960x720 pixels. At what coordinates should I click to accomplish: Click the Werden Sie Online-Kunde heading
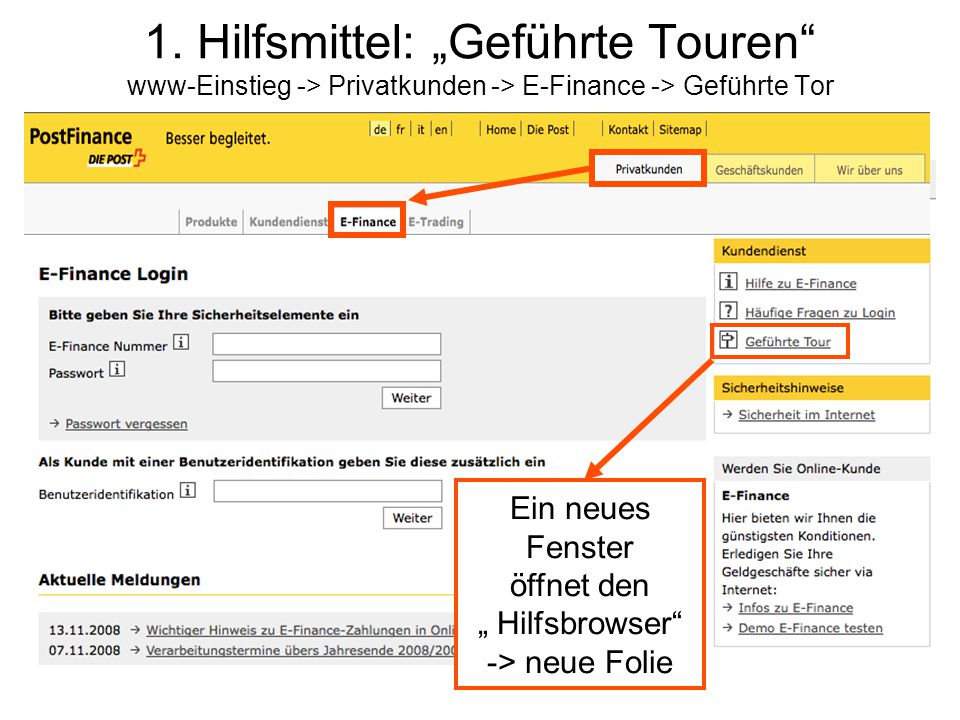tap(801, 468)
